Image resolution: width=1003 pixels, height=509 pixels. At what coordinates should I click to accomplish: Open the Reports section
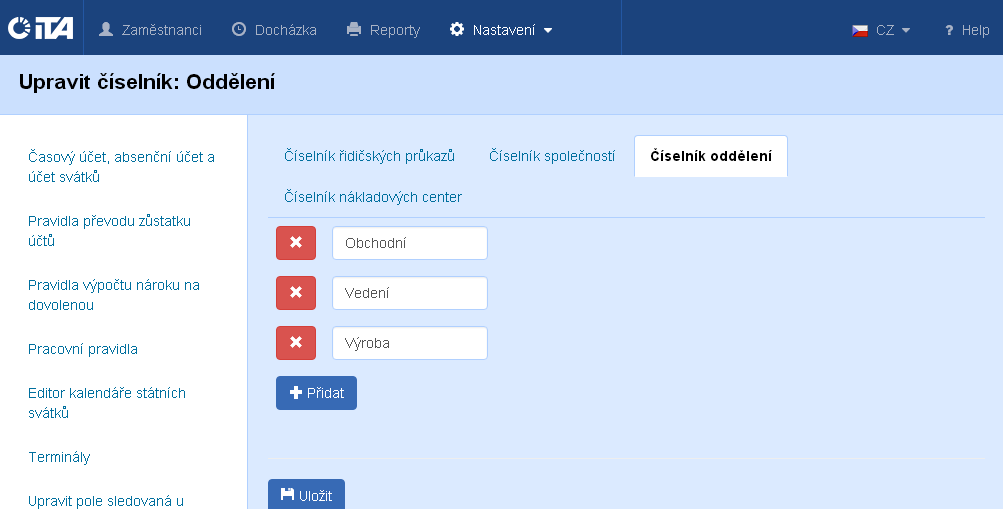click(383, 30)
